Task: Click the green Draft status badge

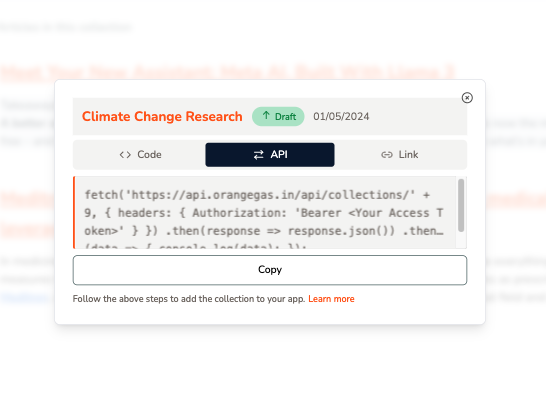Action: [278, 116]
